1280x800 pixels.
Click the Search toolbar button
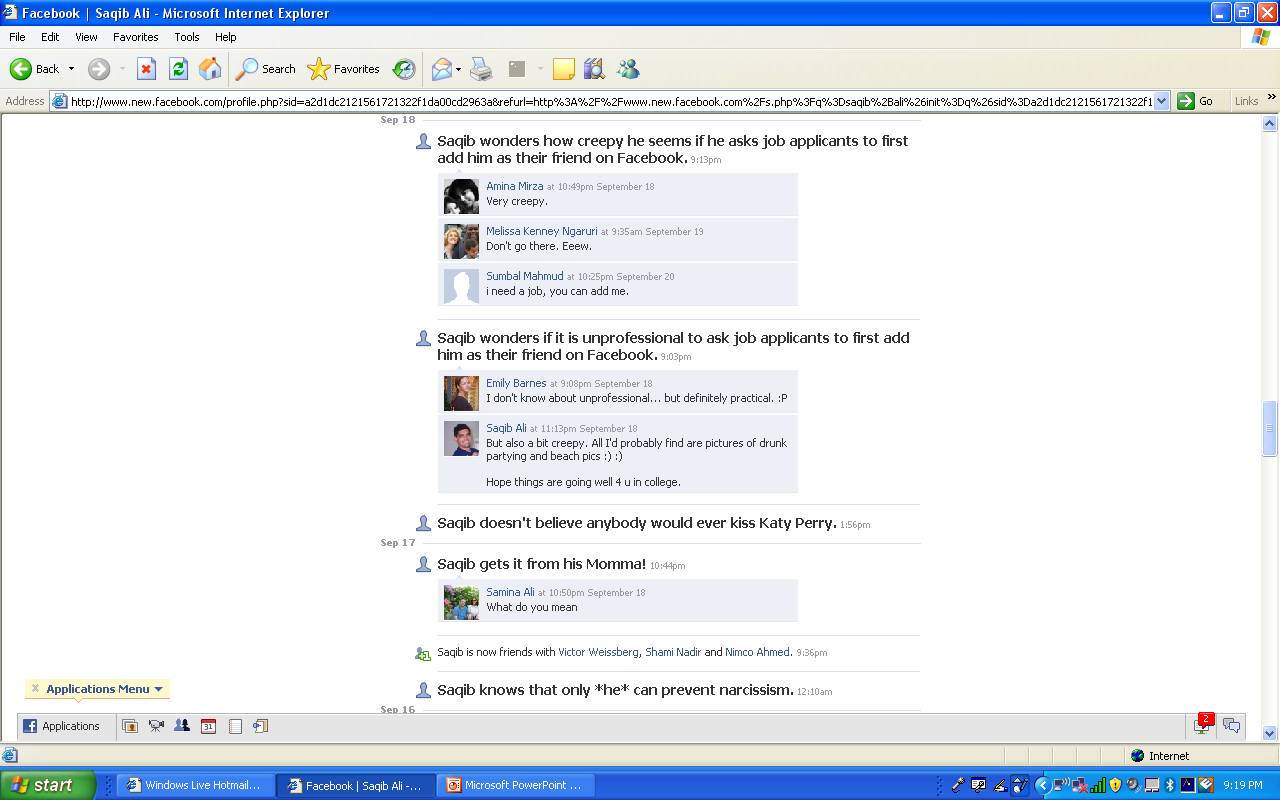(265, 69)
